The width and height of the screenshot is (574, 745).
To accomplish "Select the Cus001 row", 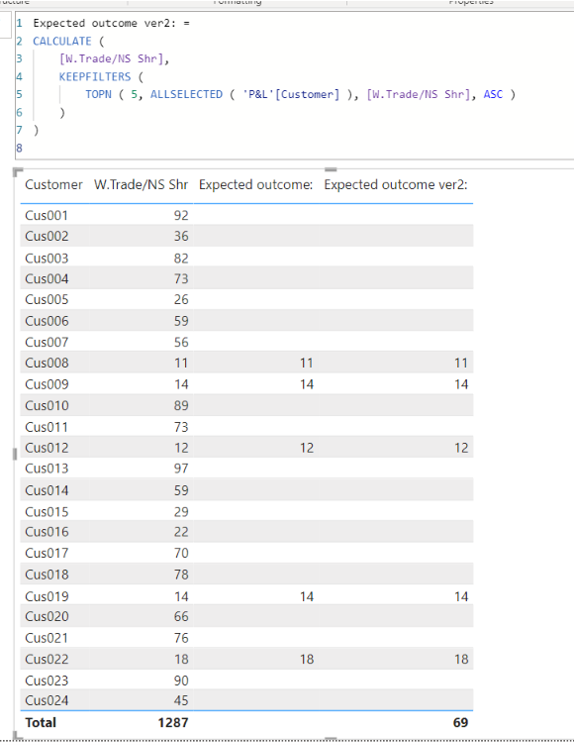I will (247, 215).
